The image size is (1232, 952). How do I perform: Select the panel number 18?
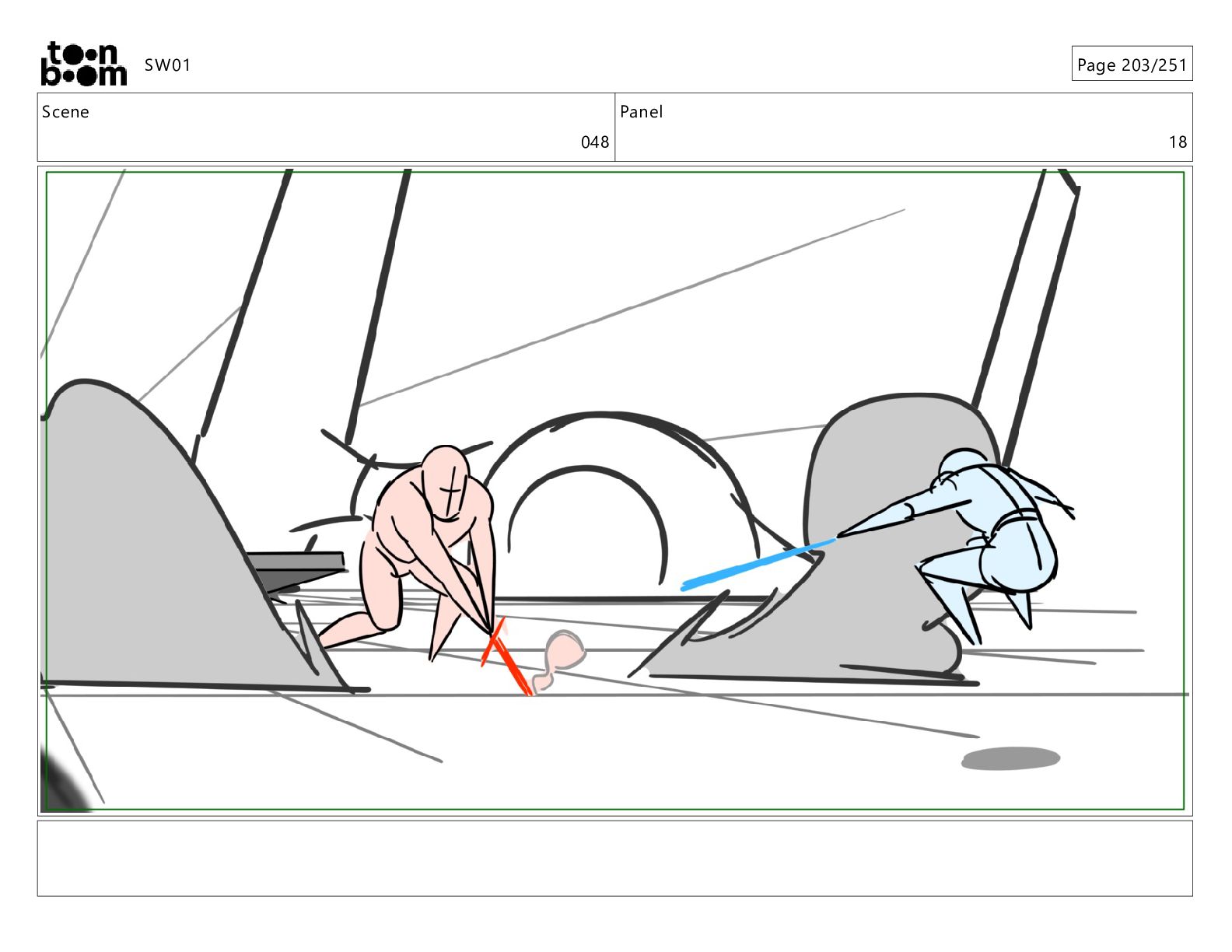click(x=1178, y=142)
